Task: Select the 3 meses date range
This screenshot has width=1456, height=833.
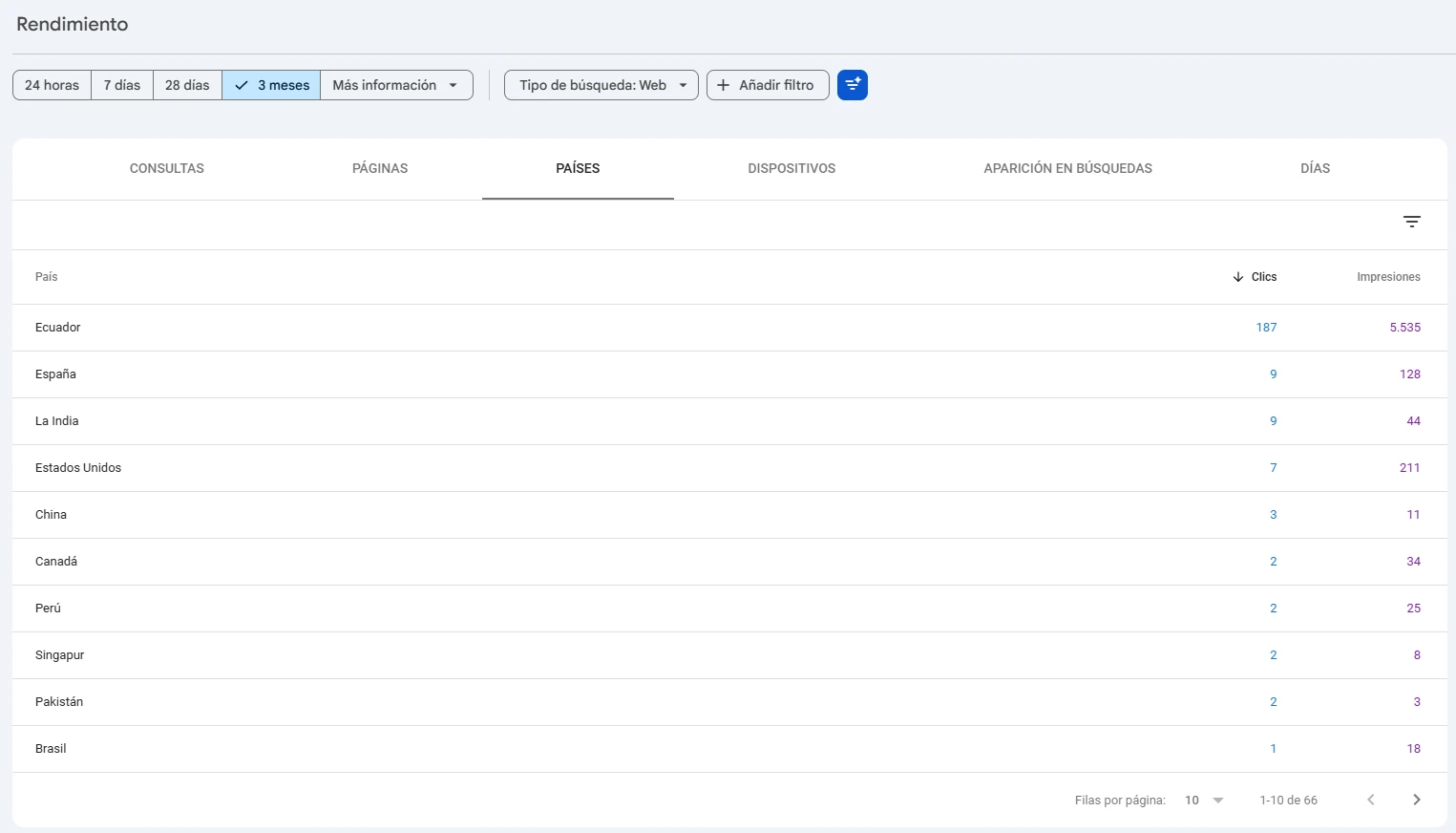Action: coord(271,85)
